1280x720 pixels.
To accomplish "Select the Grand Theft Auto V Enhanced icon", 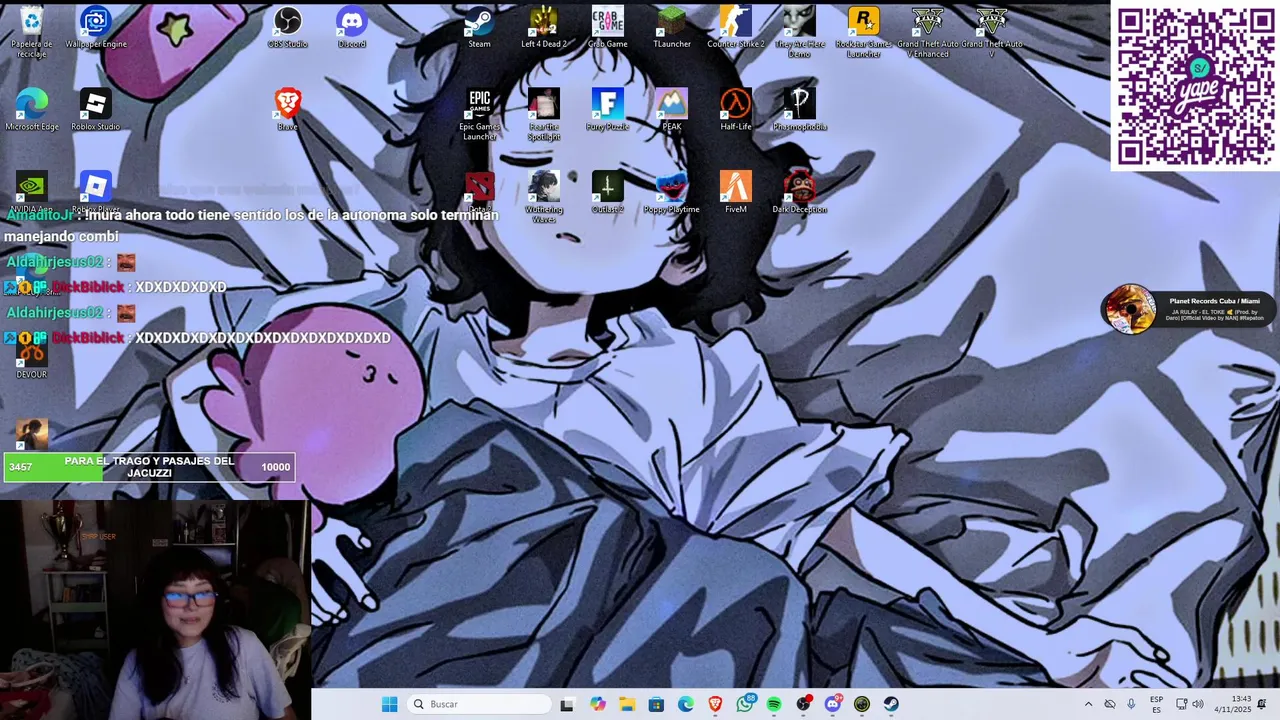I will [x=928, y=32].
